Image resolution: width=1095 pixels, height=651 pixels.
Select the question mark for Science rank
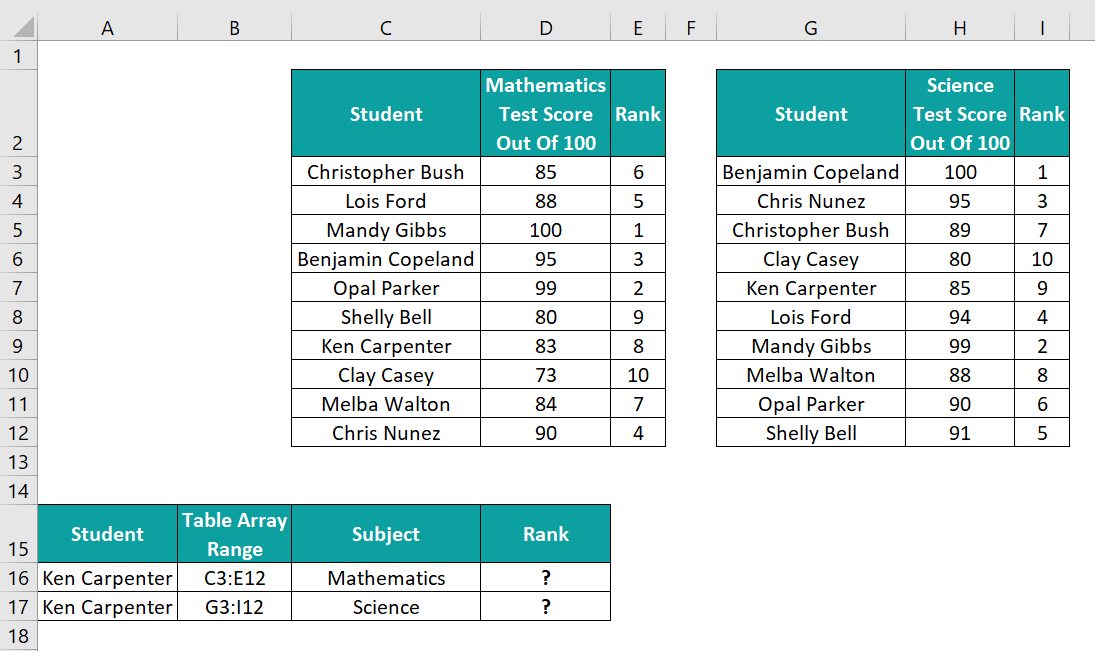(x=545, y=606)
